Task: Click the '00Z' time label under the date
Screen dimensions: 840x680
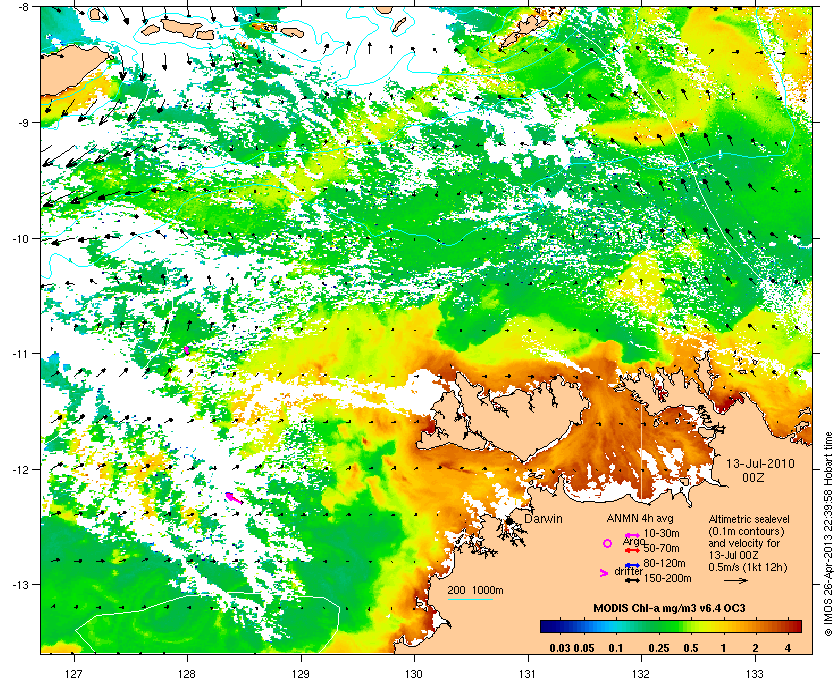Action: point(753,477)
